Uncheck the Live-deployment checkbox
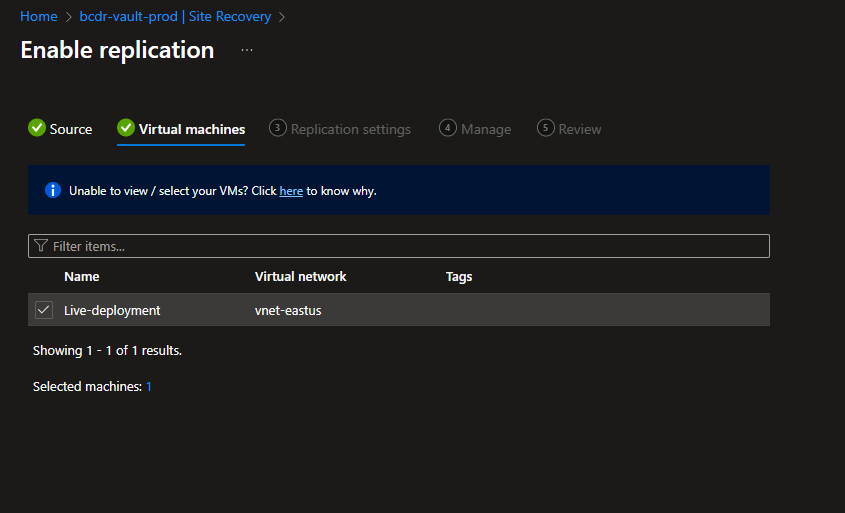 click(x=44, y=310)
